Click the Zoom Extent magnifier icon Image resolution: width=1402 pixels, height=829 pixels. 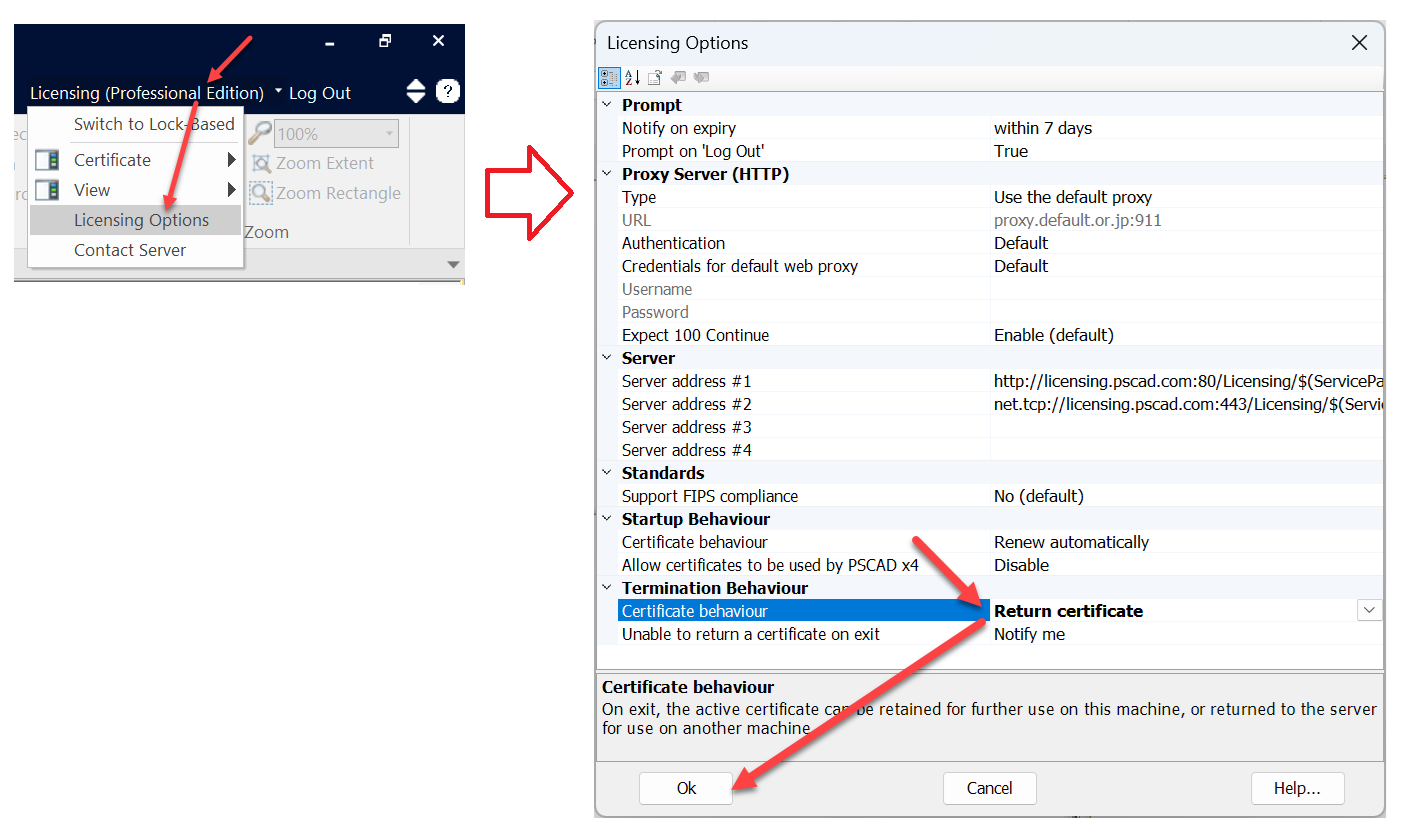(262, 164)
